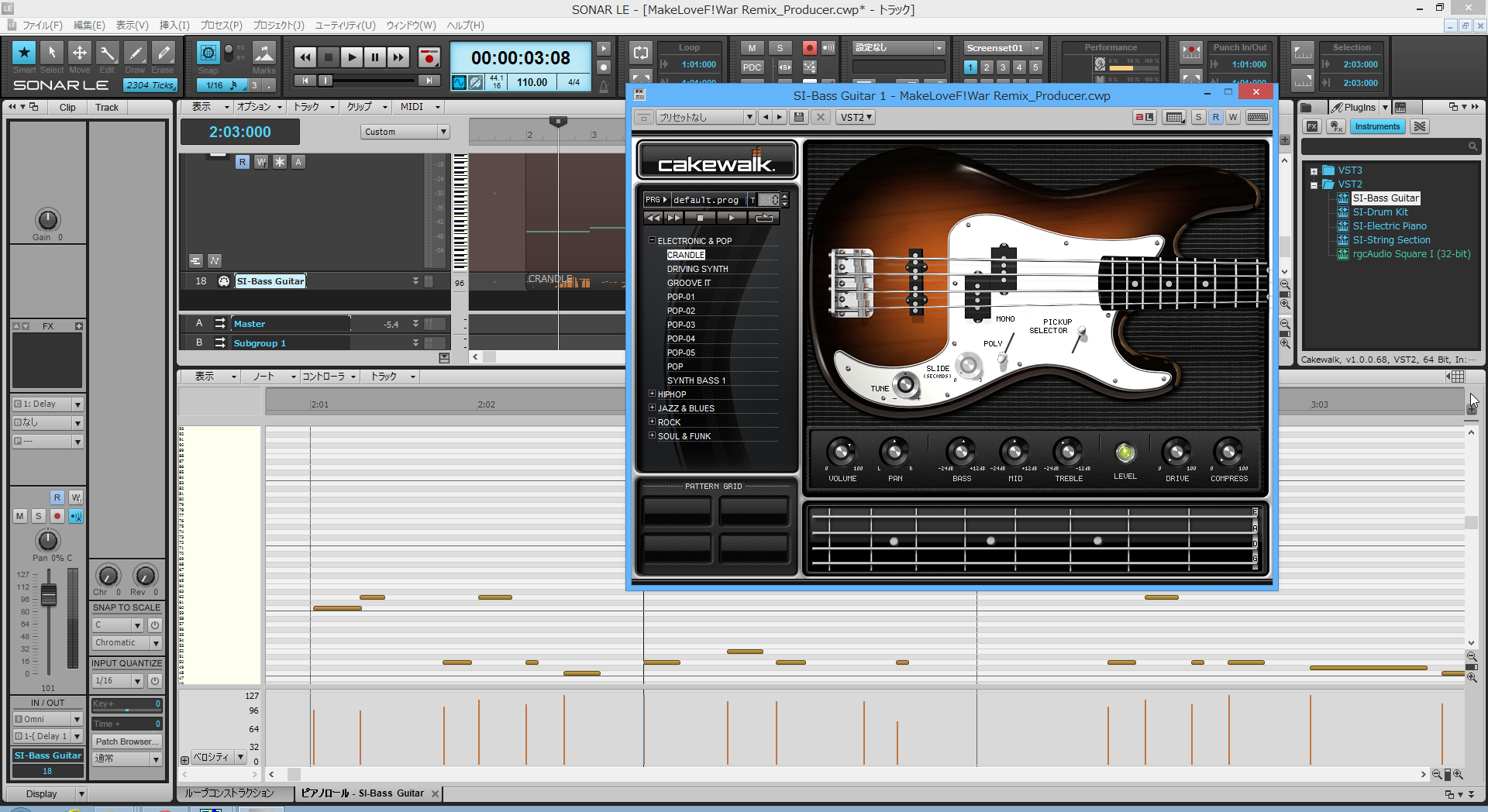Go to project start button
Image resolution: width=1488 pixels, height=812 pixels.
[x=305, y=81]
